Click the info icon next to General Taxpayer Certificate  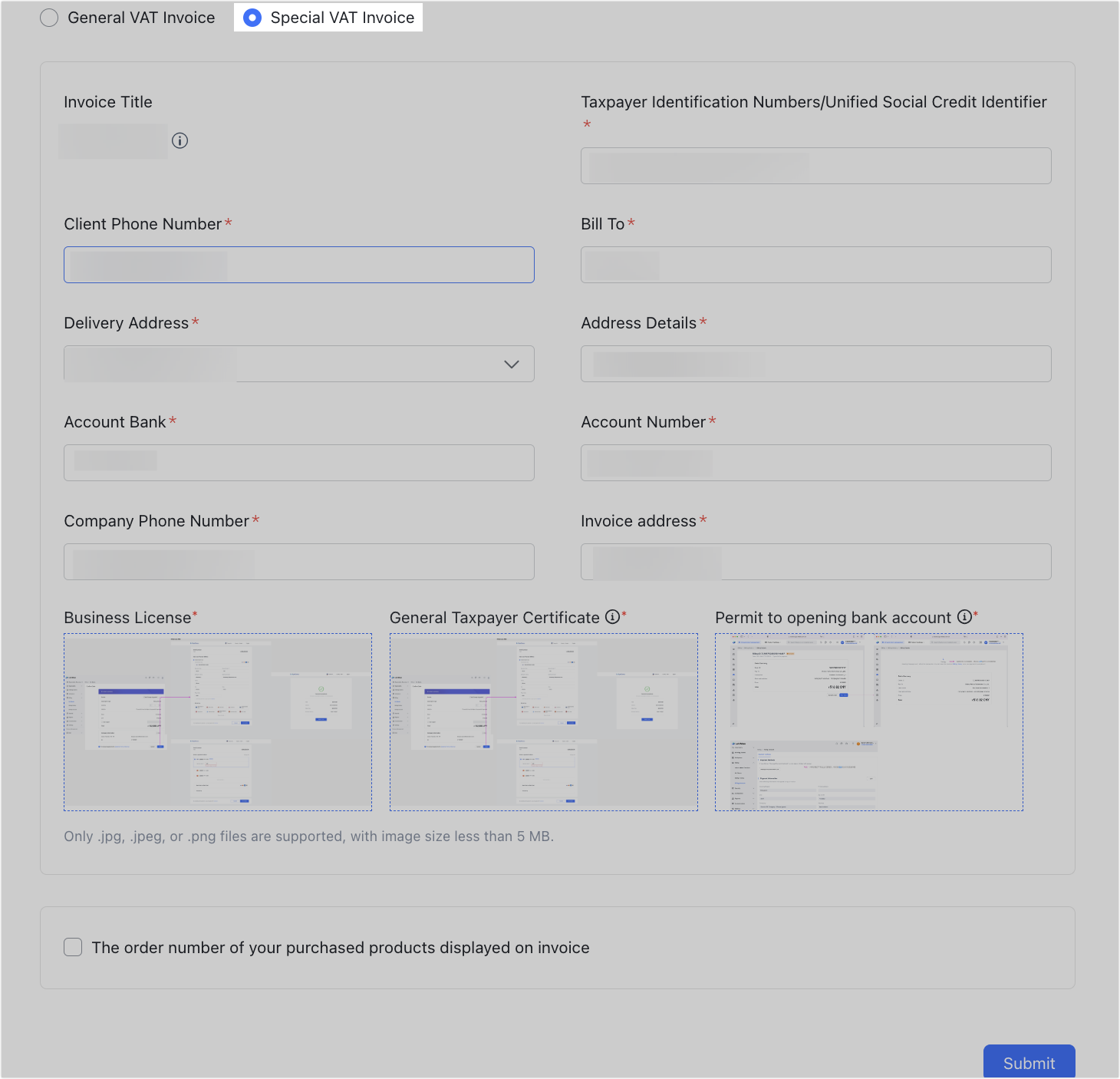611,616
